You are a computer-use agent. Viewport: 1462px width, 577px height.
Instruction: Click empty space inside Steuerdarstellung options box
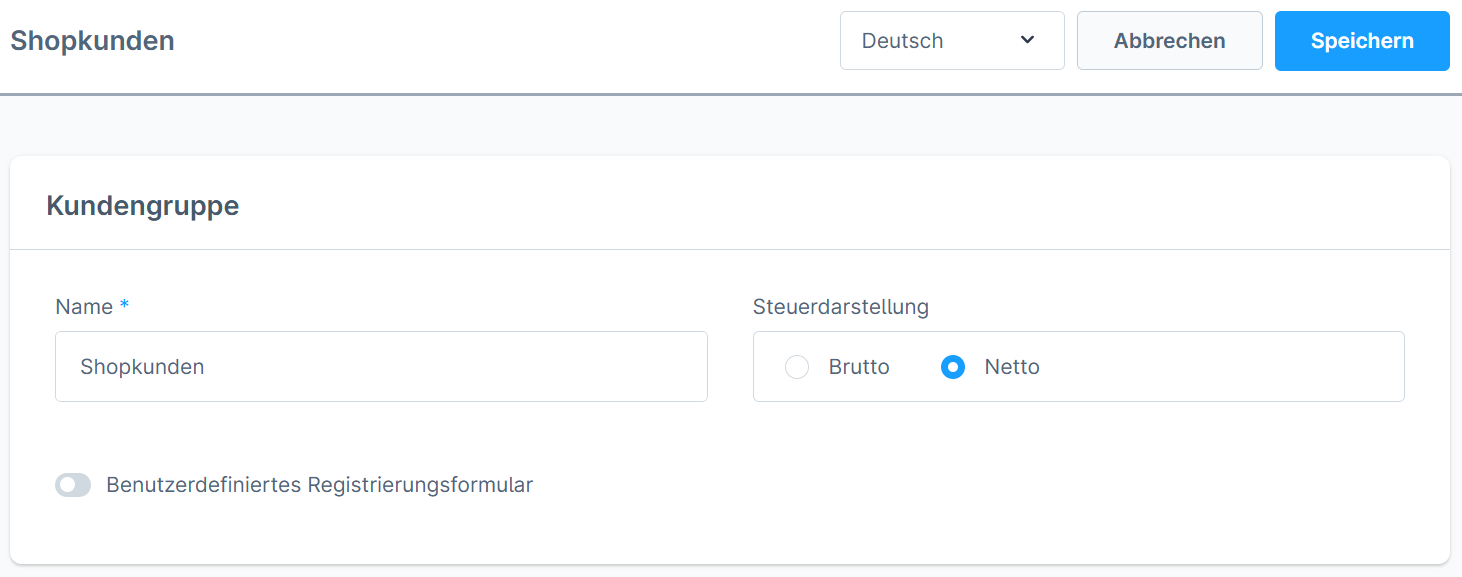[x=1220, y=367]
